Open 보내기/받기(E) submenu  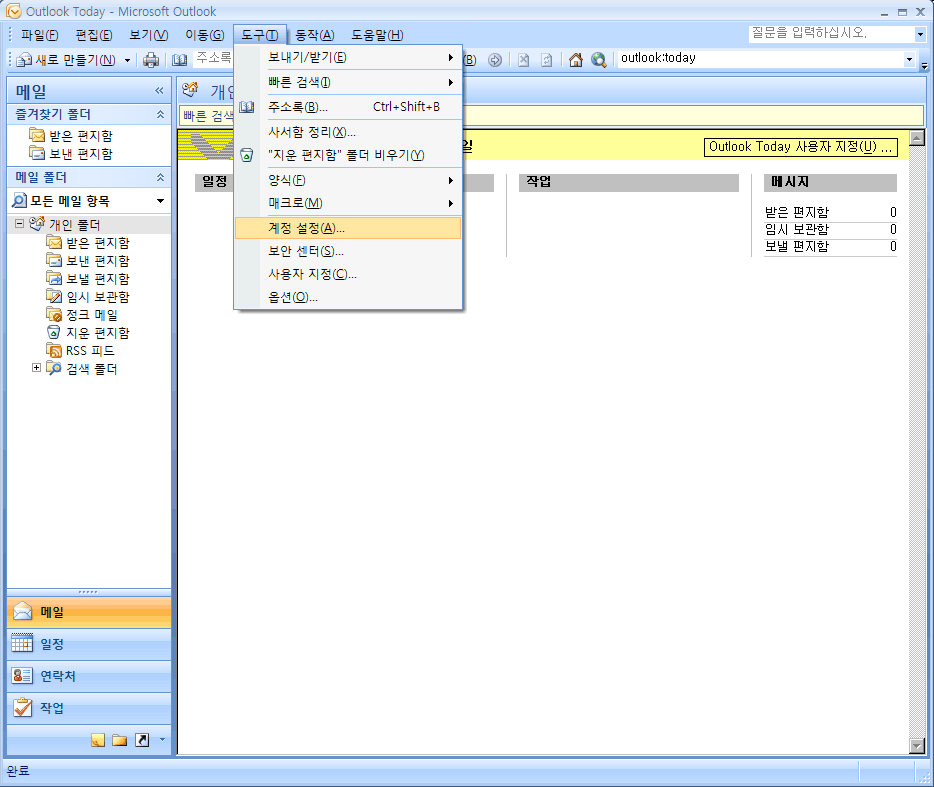pyautogui.click(x=348, y=58)
